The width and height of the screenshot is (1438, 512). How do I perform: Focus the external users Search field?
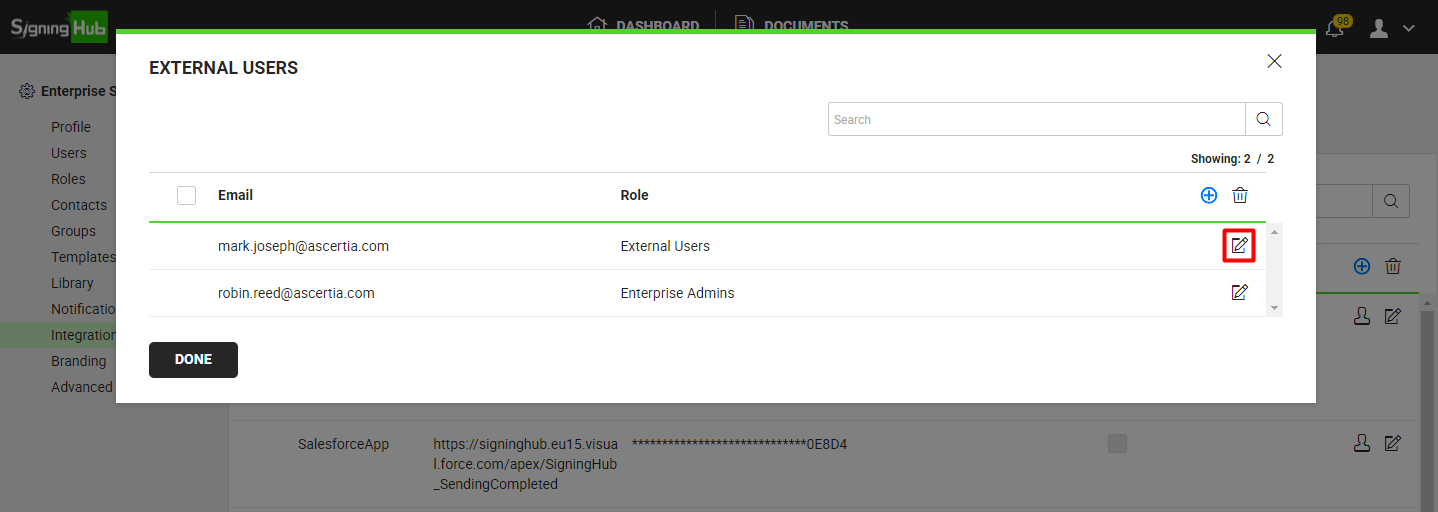point(1036,119)
